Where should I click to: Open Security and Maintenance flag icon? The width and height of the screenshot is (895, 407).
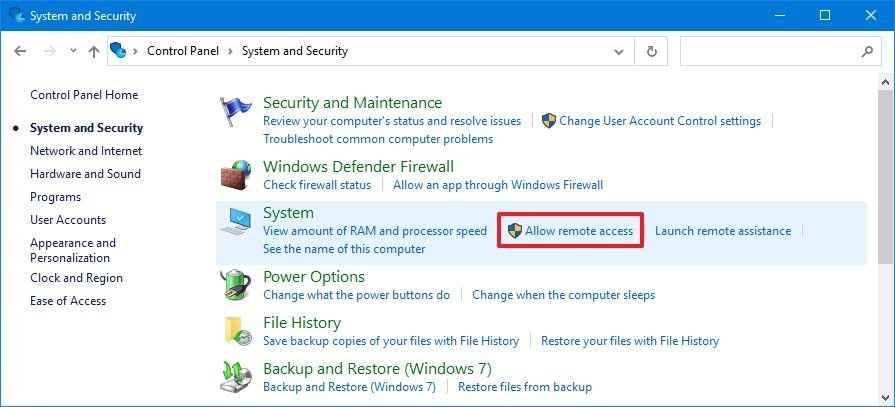tap(235, 111)
